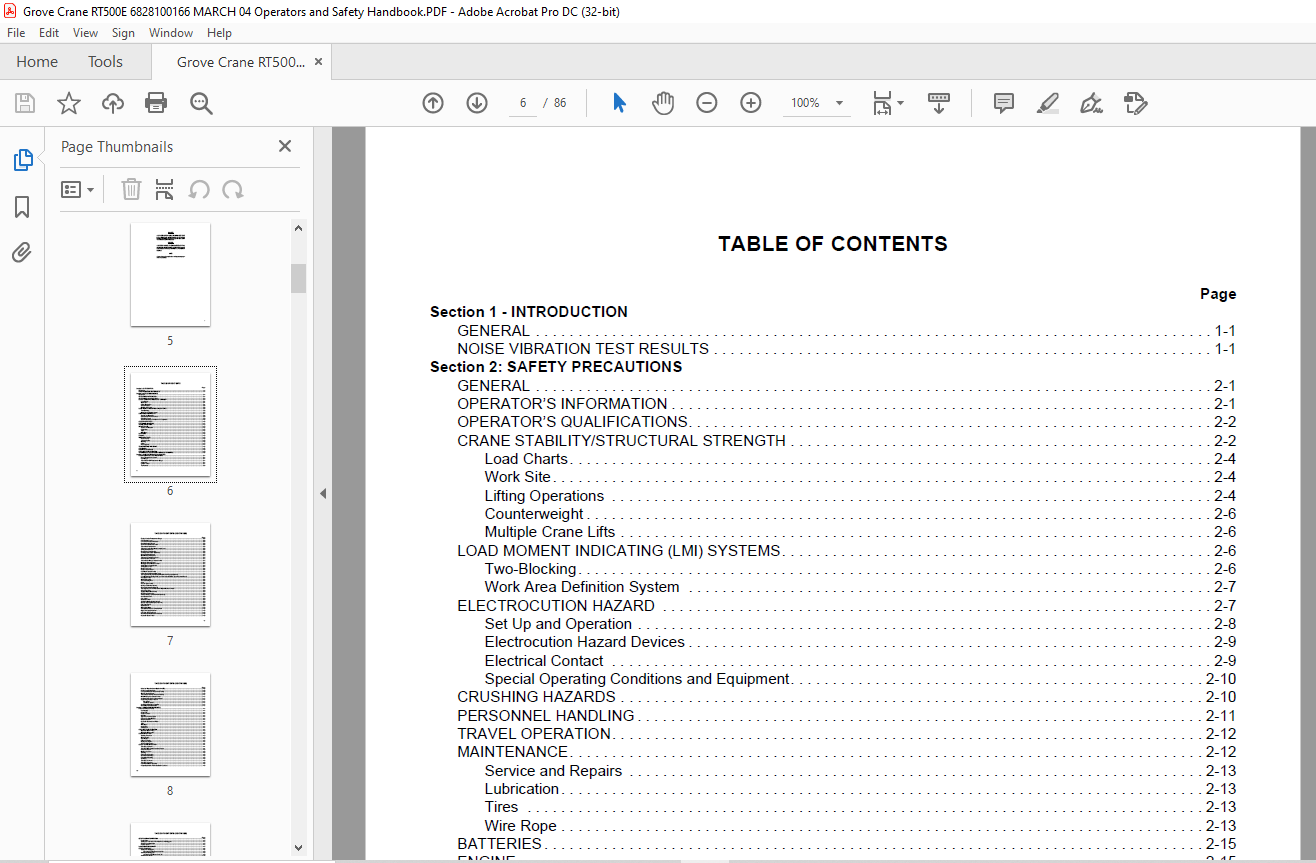Viewport: 1316px width, 863px height.
Task: Click the scrolling mode keyboard icon
Action: (x=939, y=103)
